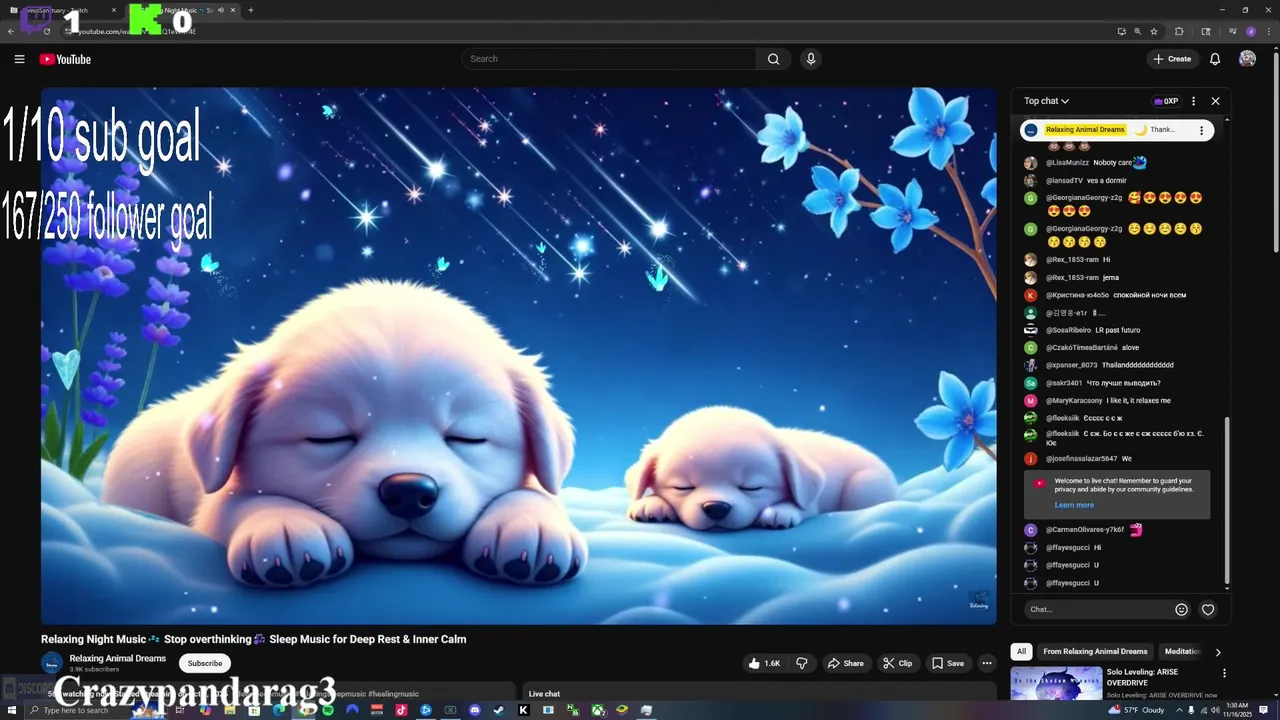1280x720 pixels.
Task: Open the browser profile avatar
Action: [x=1250, y=31]
